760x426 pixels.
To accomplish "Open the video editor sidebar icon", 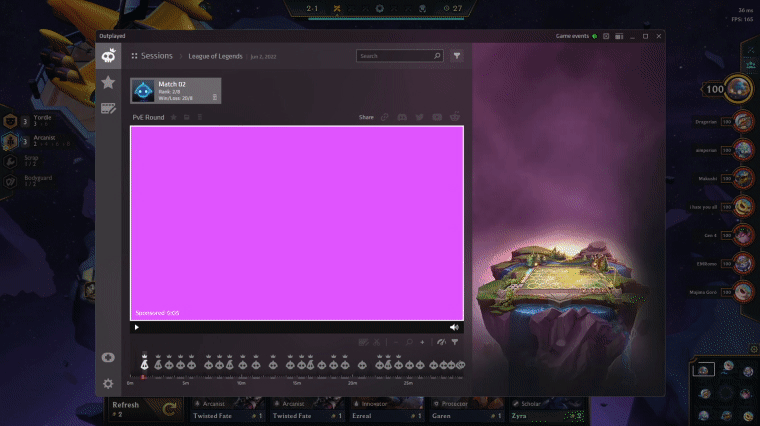I will coord(108,108).
